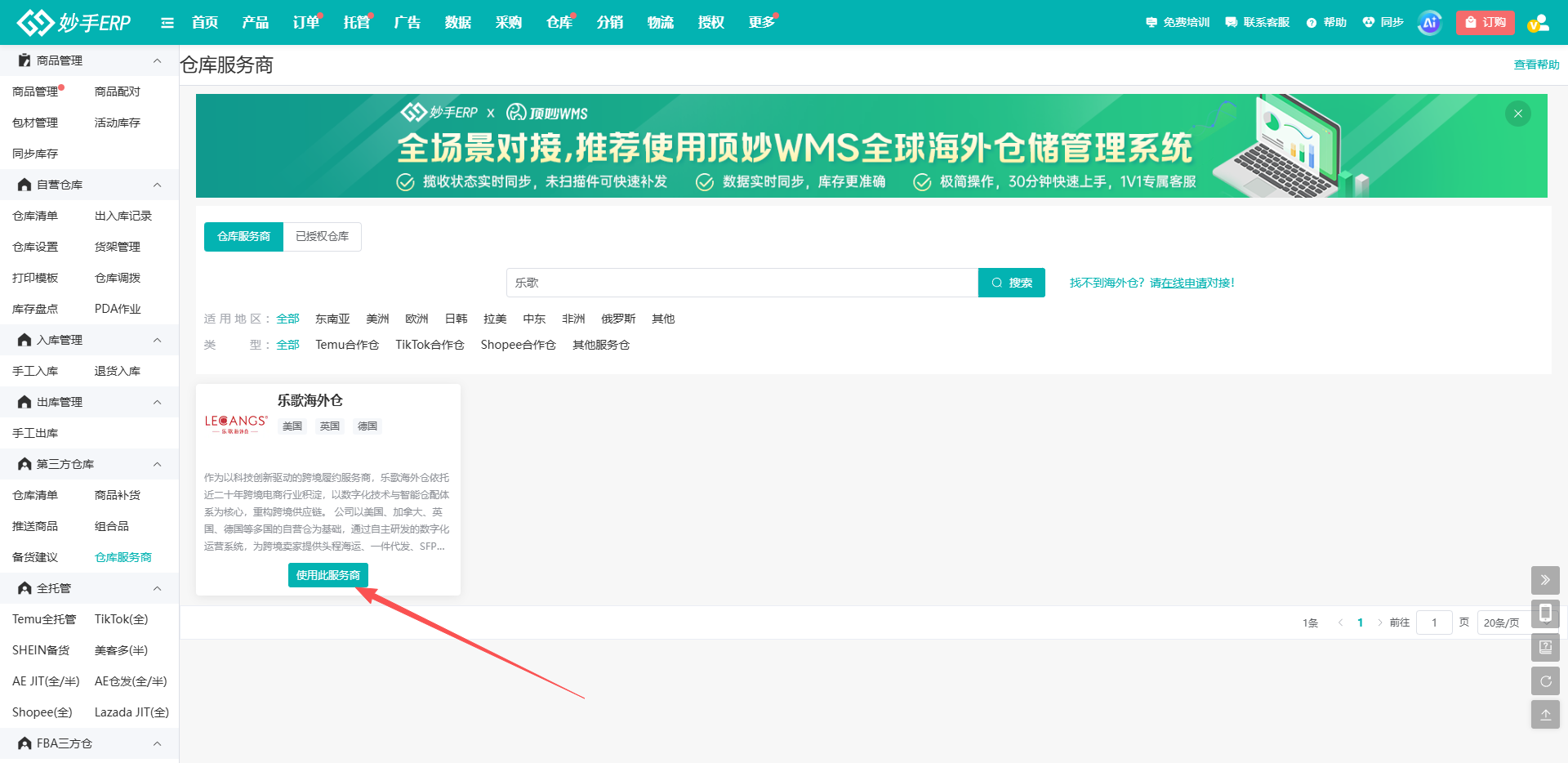Image resolution: width=1568 pixels, height=763 pixels.
Task: Open 手工出库 in sidebar
Action: (x=35, y=433)
